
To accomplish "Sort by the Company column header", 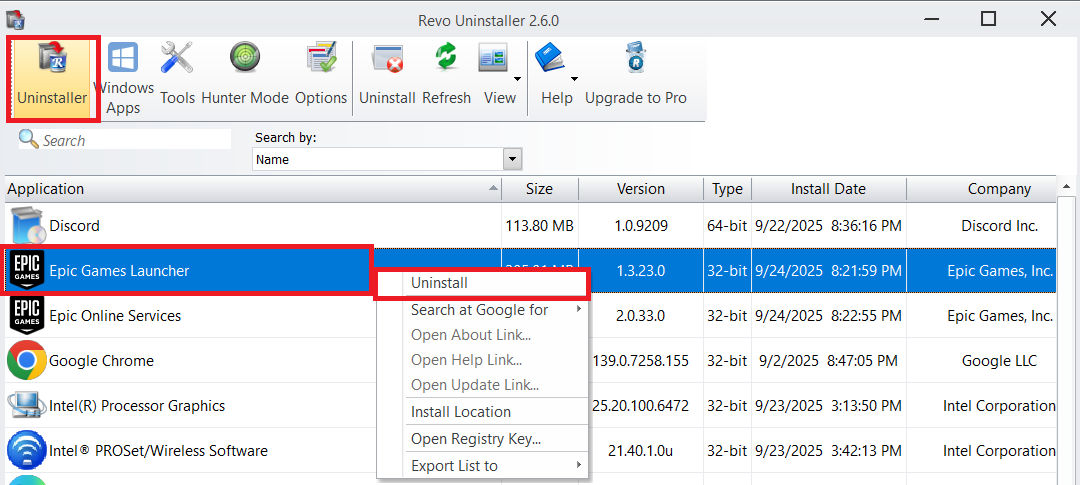I will (982, 189).
